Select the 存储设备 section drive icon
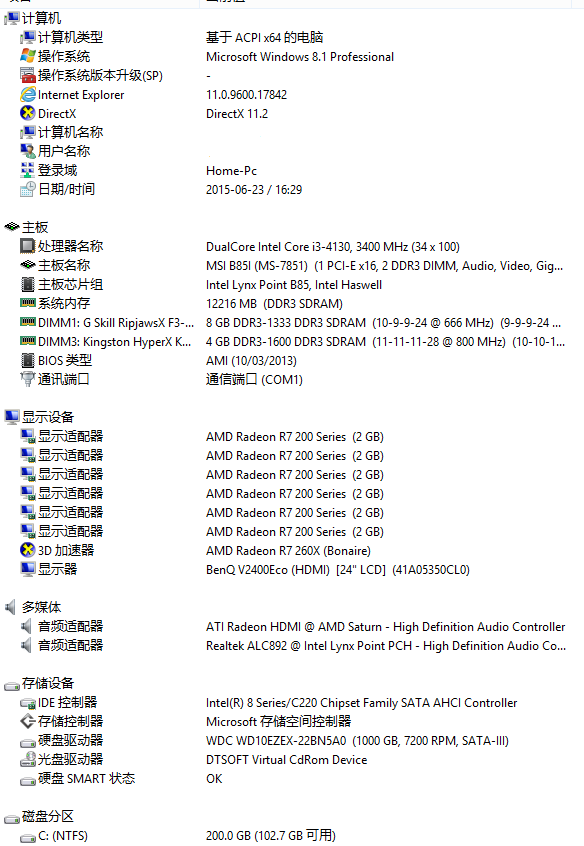The width and height of the screenshot is (584, 846). tap(12, 685)
